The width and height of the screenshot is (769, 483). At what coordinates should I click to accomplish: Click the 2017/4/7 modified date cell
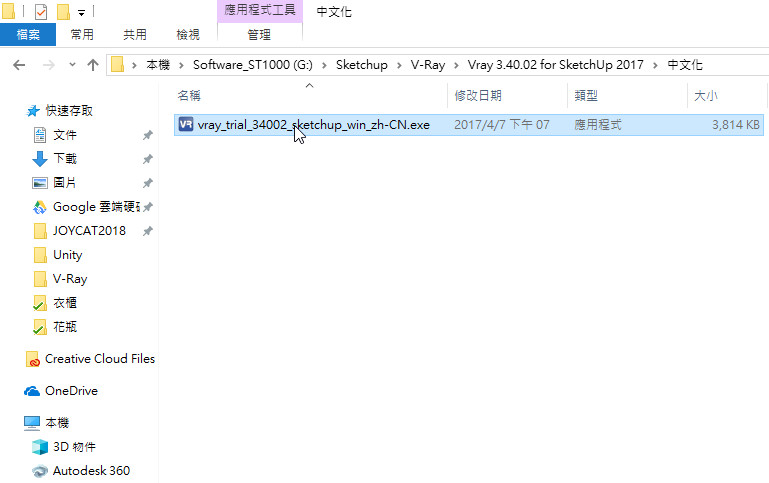pos(501,125)
